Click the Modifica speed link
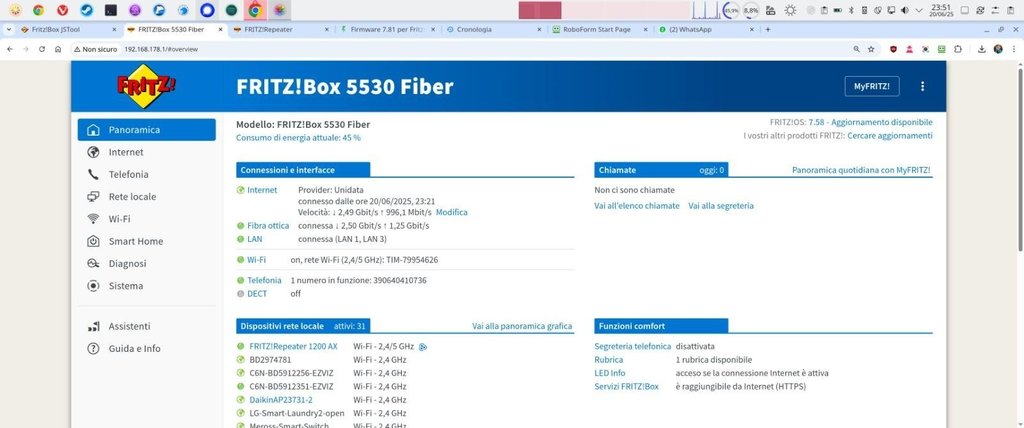 click(x=451, y=212)
